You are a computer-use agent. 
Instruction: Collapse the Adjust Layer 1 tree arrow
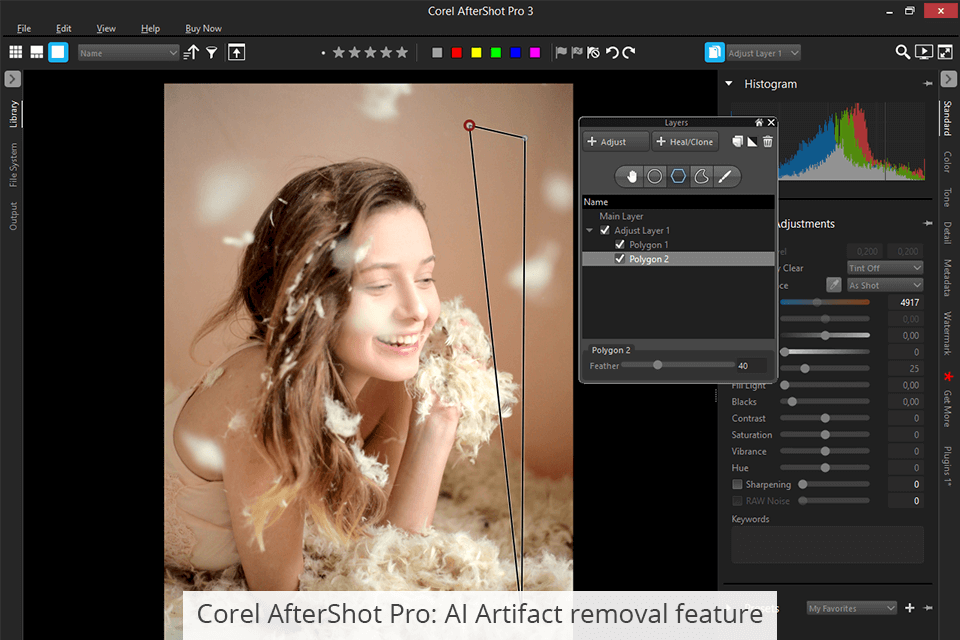(590, 231)
